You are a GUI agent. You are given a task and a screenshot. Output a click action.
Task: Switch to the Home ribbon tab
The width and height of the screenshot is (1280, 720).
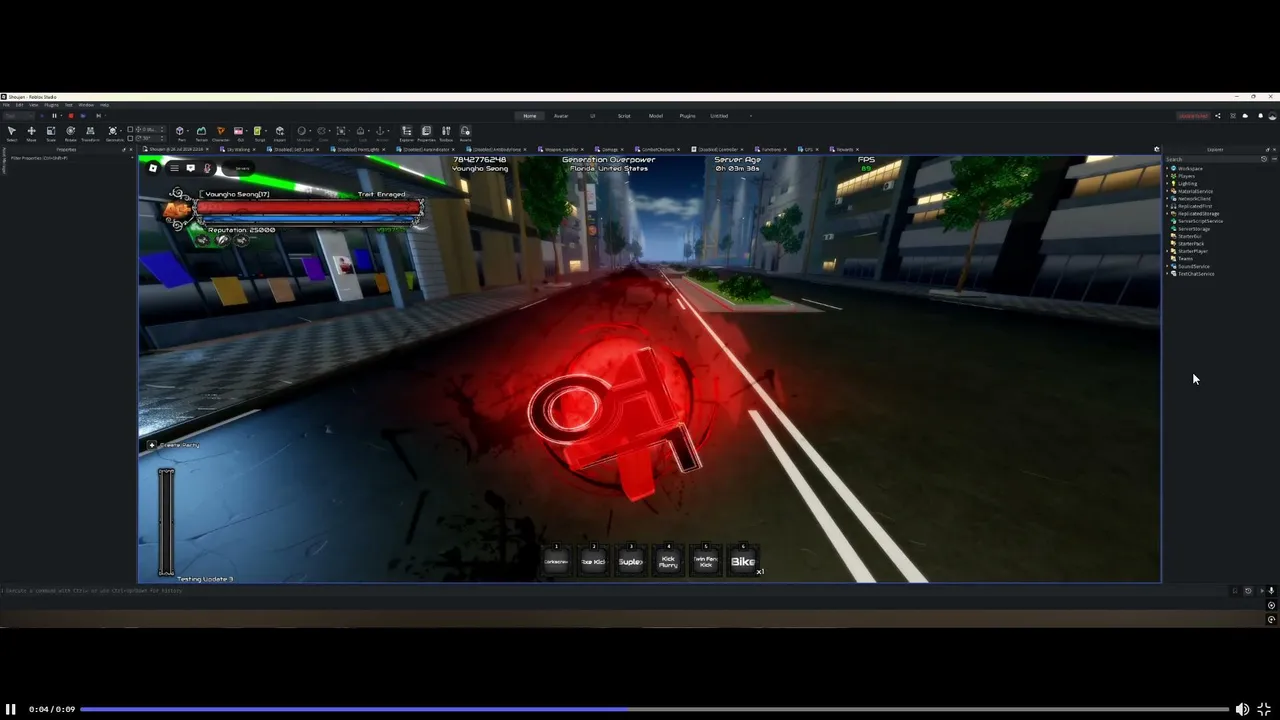tap(530, 116)
